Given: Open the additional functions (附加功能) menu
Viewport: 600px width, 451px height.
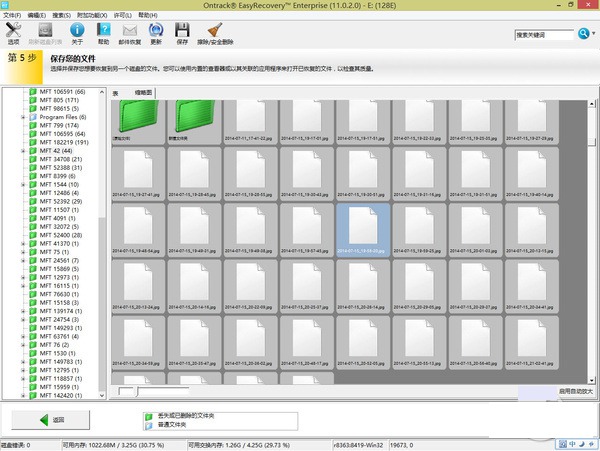Looking at the screenshot, I should 92,15.
